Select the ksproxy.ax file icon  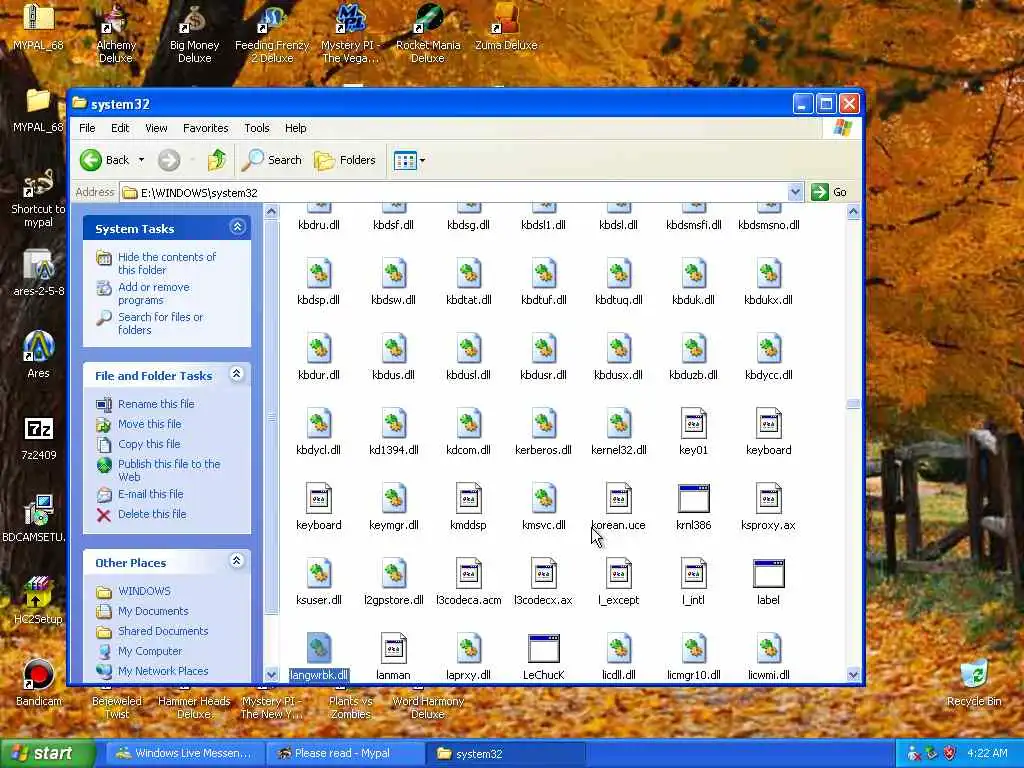(769, 499)
